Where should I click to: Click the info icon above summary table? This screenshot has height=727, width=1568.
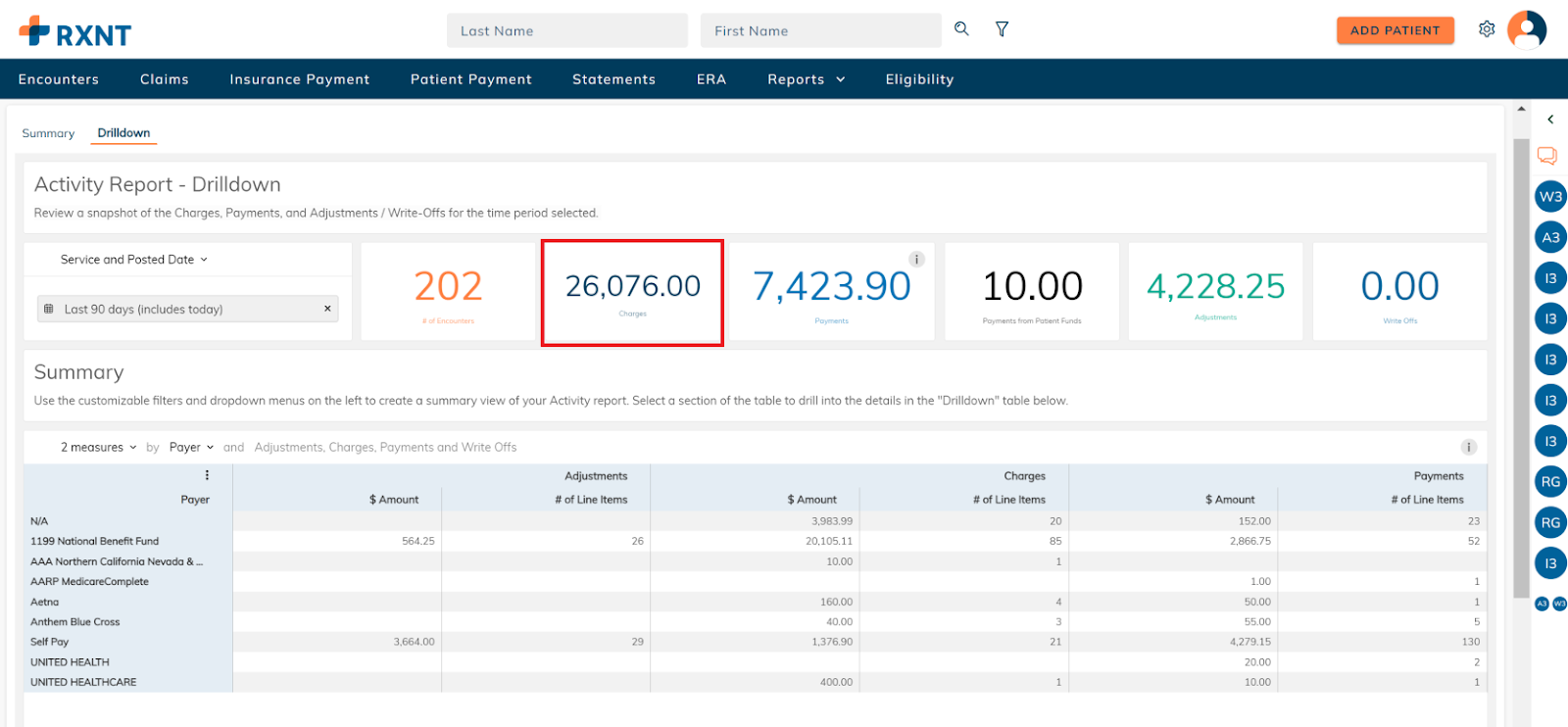click(1468, 447)
